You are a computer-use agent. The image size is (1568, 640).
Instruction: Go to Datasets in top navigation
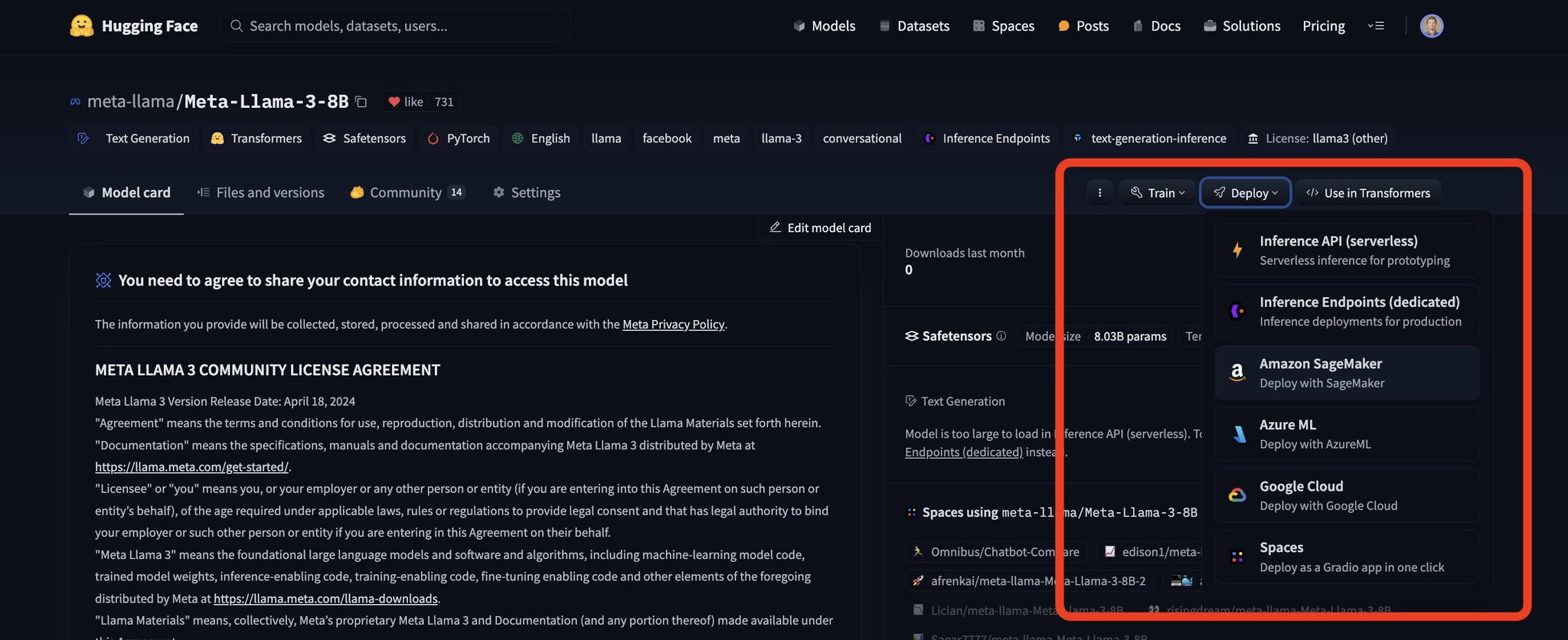point(914,26)
